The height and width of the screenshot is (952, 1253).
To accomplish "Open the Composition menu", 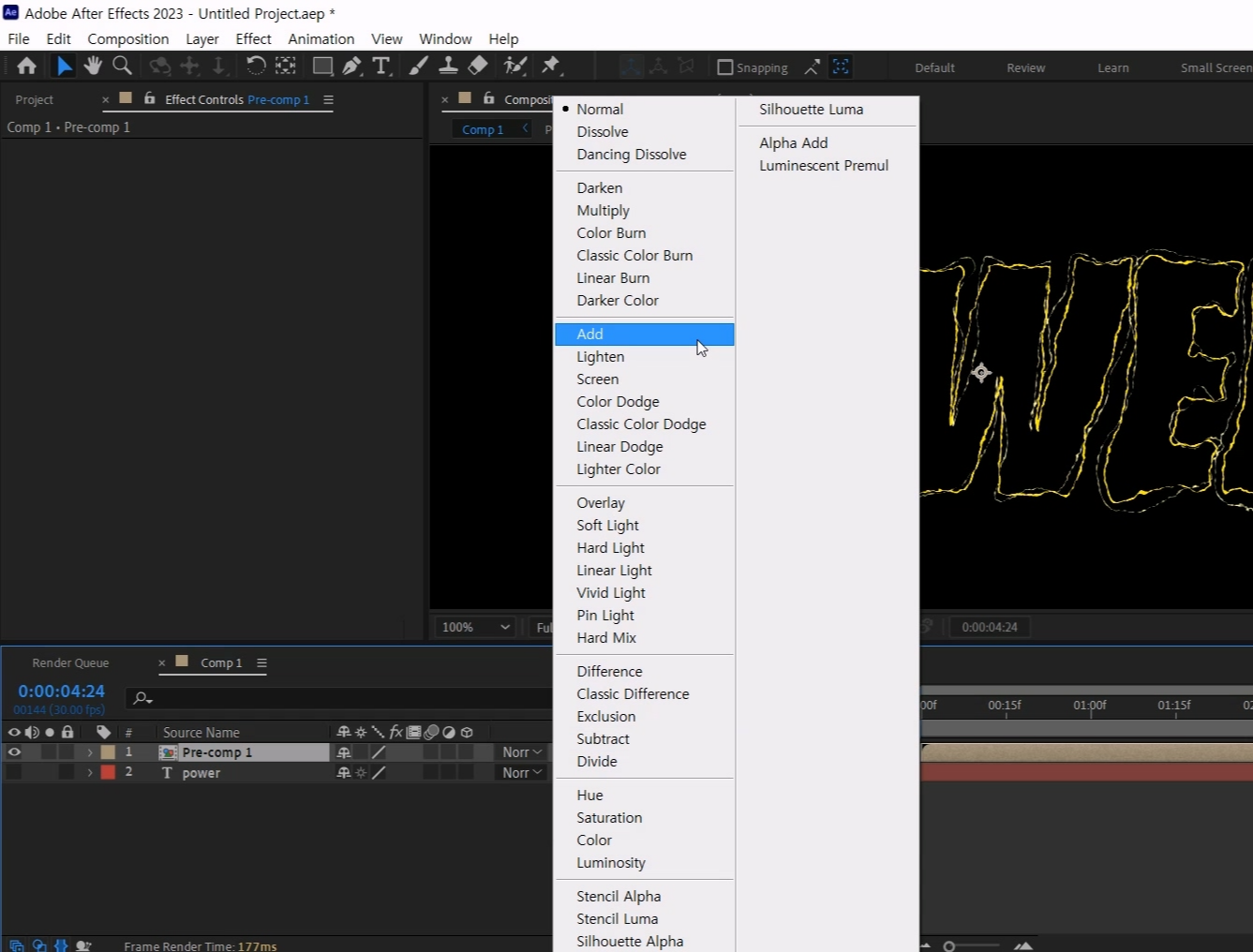I will coord(128,38).
